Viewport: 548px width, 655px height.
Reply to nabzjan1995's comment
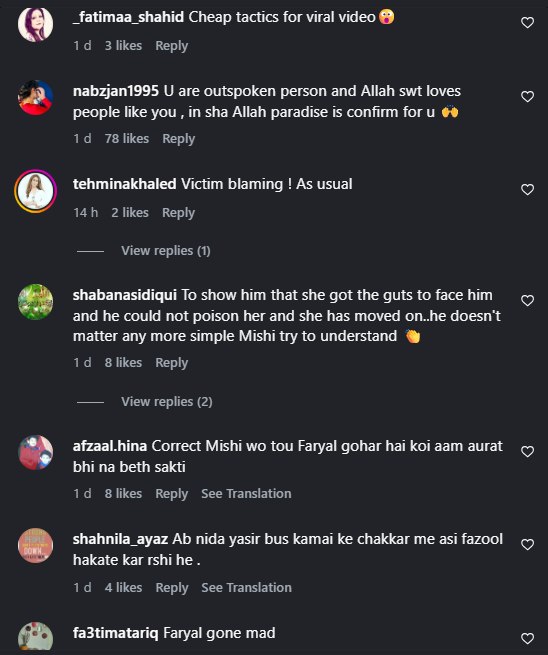[x=178, y=139]
